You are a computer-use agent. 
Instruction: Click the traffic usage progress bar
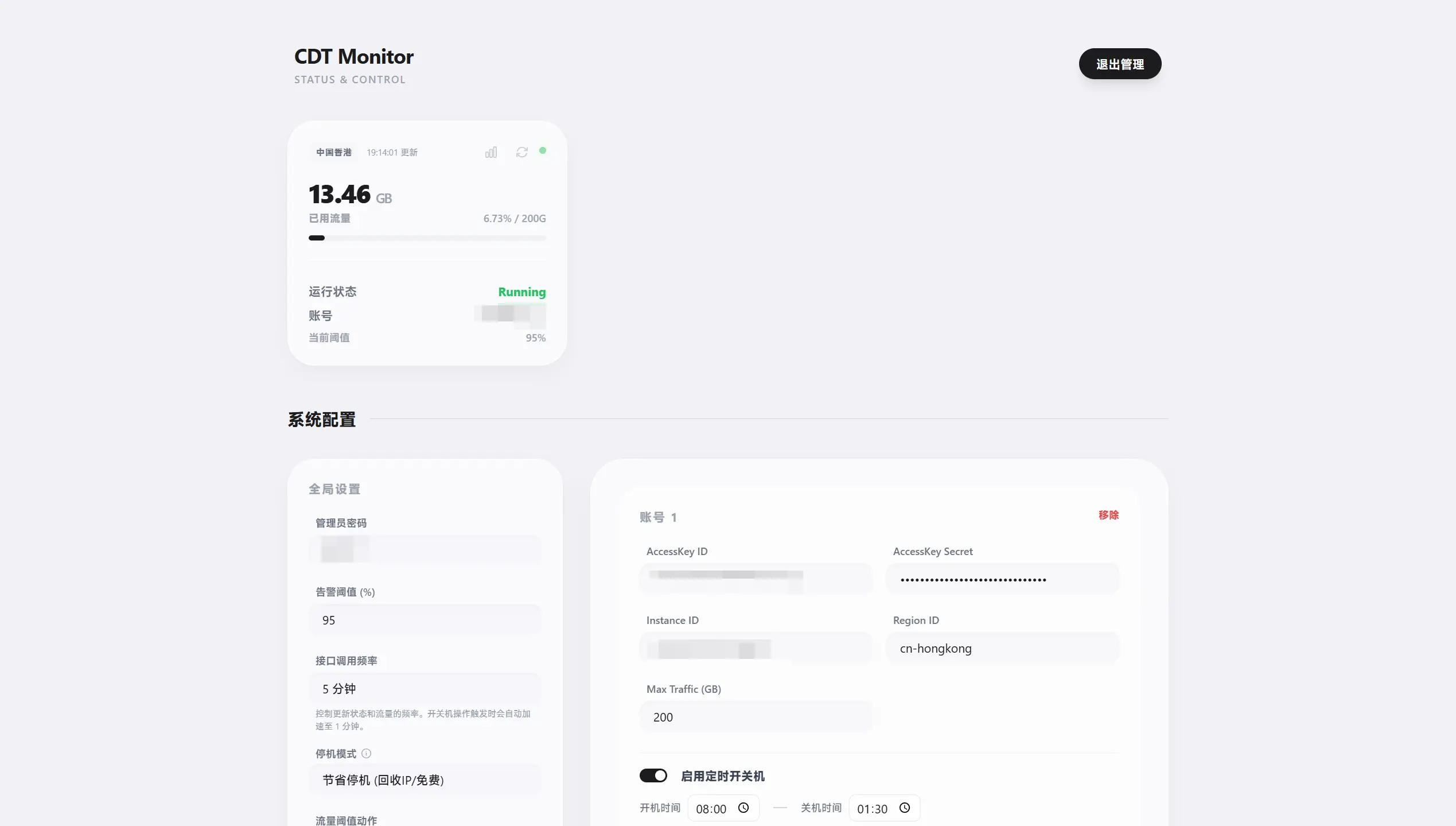coord(427,237)
